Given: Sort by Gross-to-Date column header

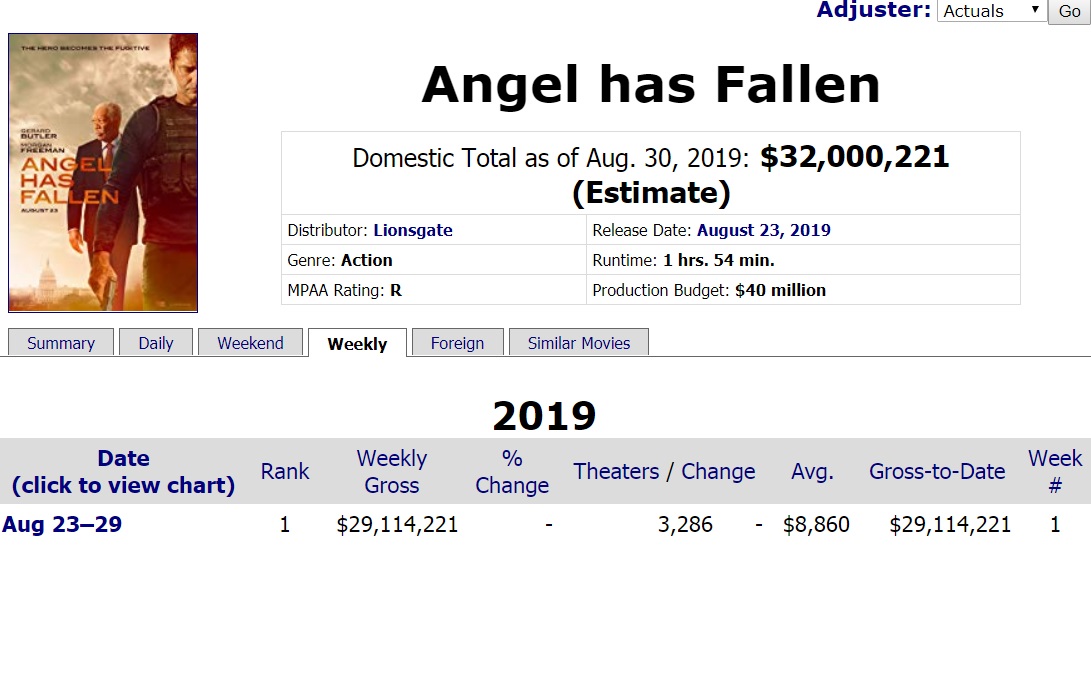Looking at the screenshot, I should tap(937, 471).
